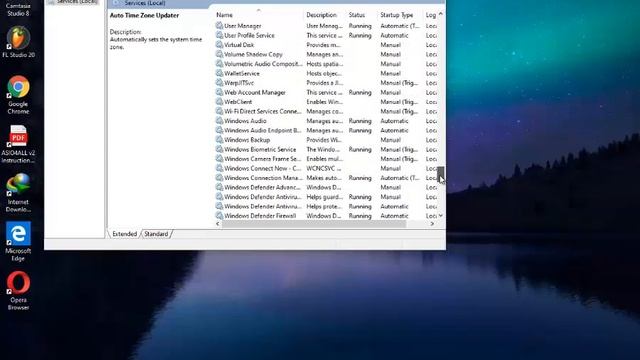
Task: Launch Google Chrome from desktop
Action: 18,95
